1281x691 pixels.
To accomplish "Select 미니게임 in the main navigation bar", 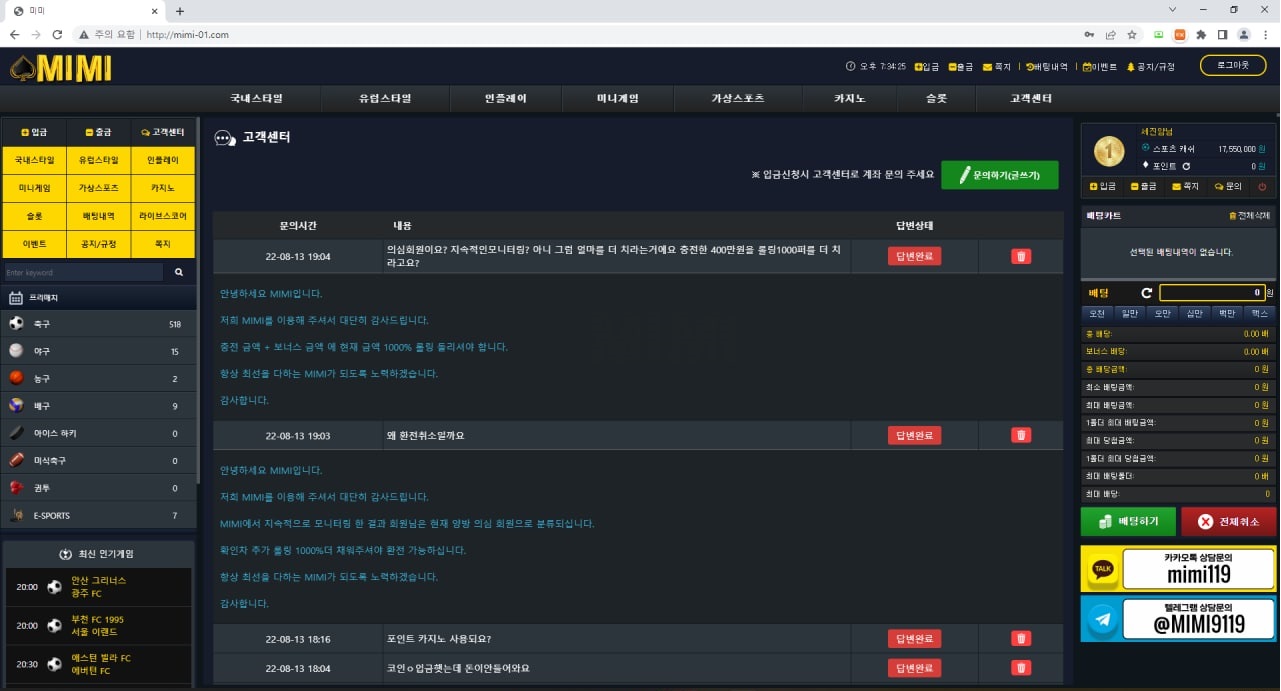I will click(x=618, y=99).
